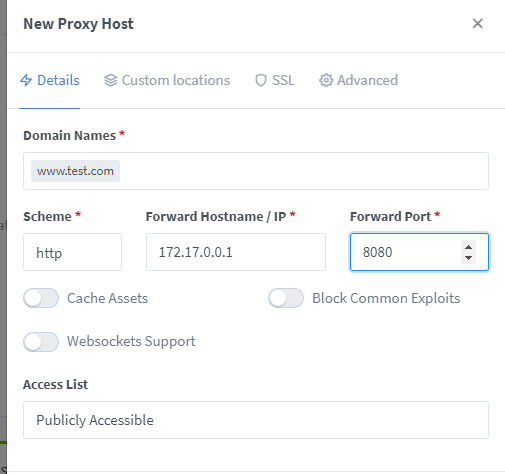
Task: Select the Details tab
Action: point(50,80)
